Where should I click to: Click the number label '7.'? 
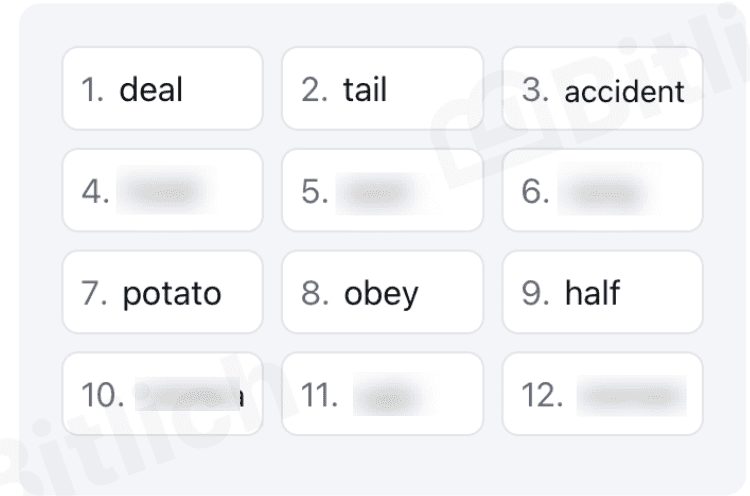(94, 293)
